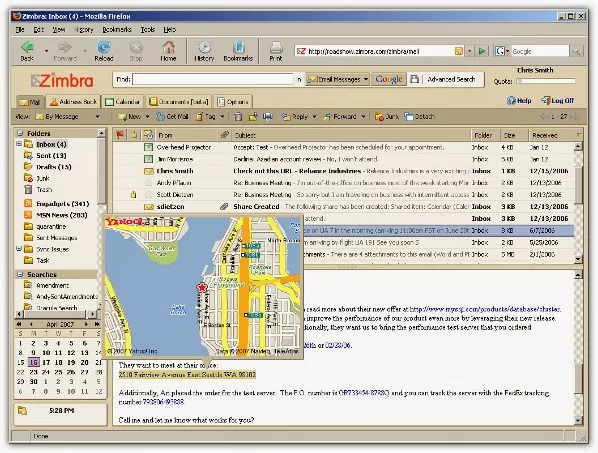Collapse the Searches section header
Screen dimensions: 598x453
[20, 275]
